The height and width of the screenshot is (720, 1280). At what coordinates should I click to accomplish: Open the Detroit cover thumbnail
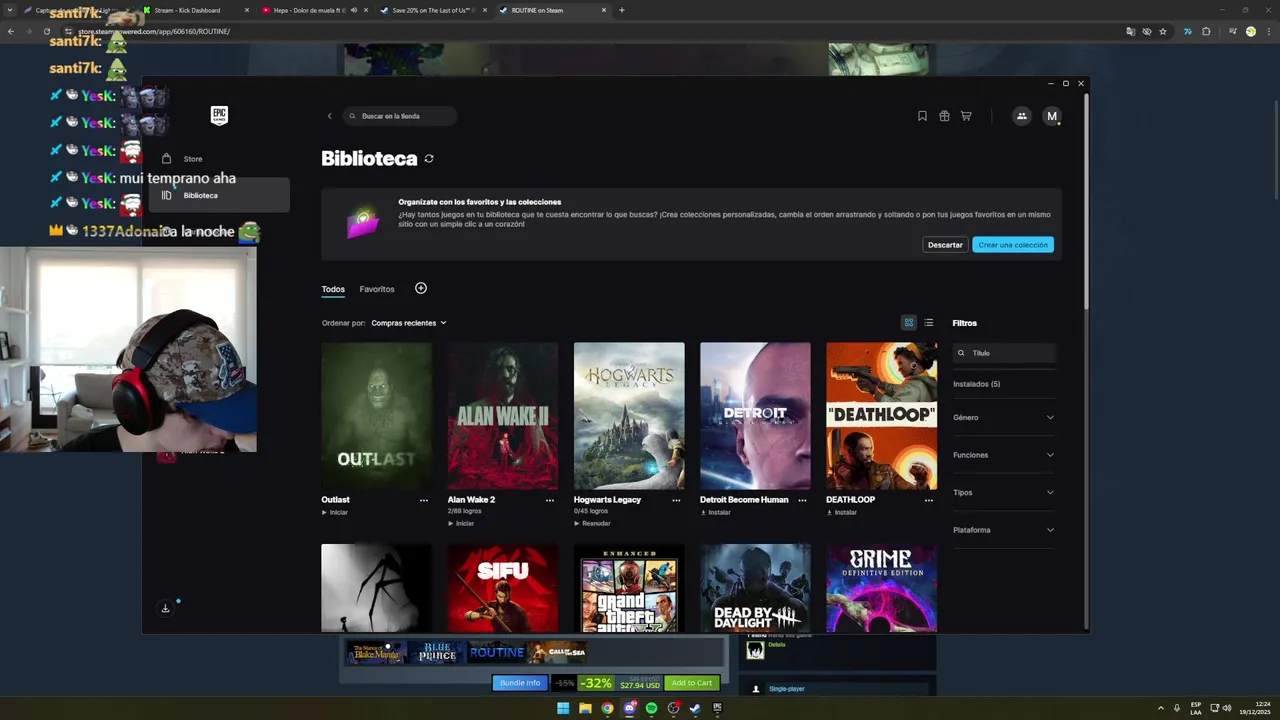(755, 416)
